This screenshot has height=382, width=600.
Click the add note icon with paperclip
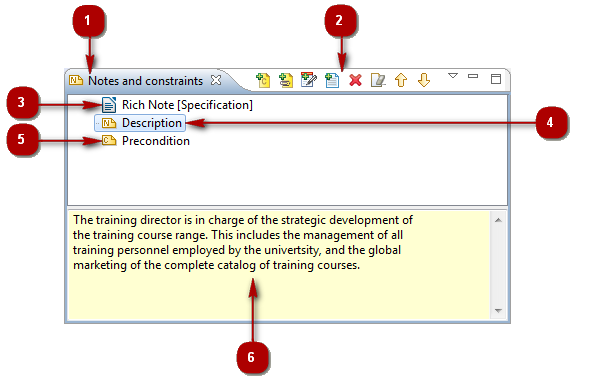click(286, 80)
